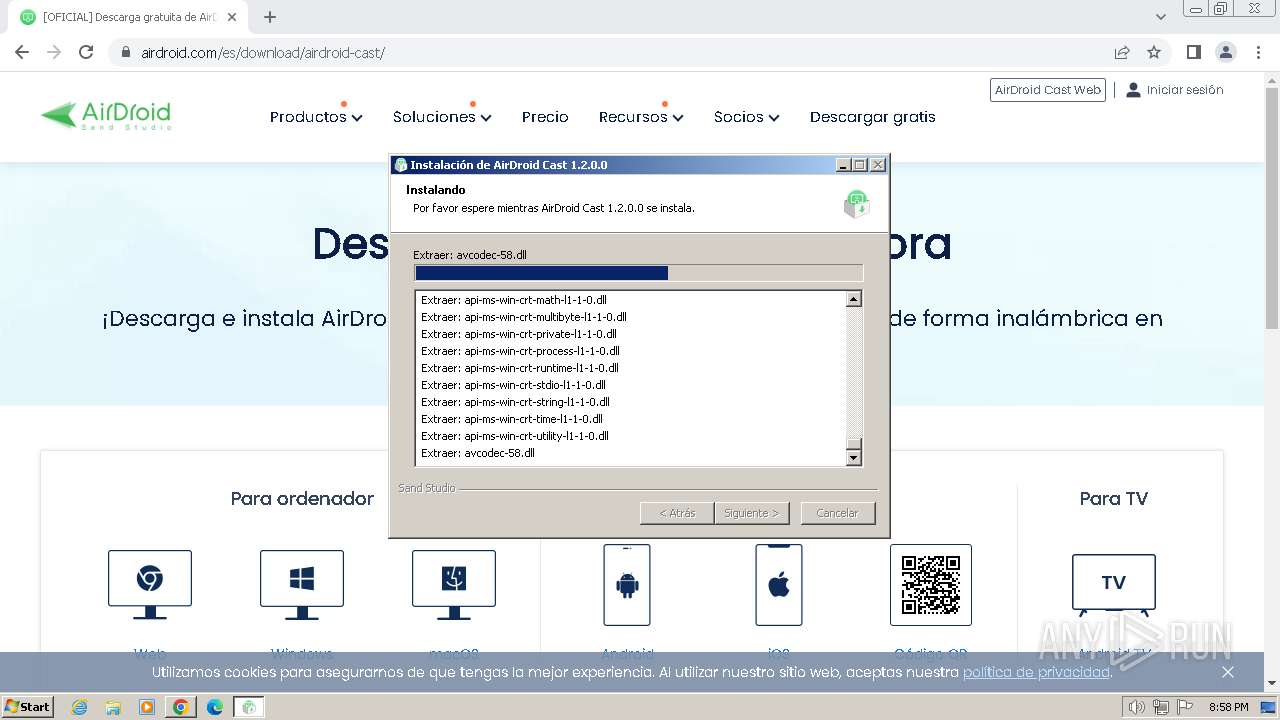Open File Explorer from the taskbar
Screen dimensions: 1280x720
(113, 707)
